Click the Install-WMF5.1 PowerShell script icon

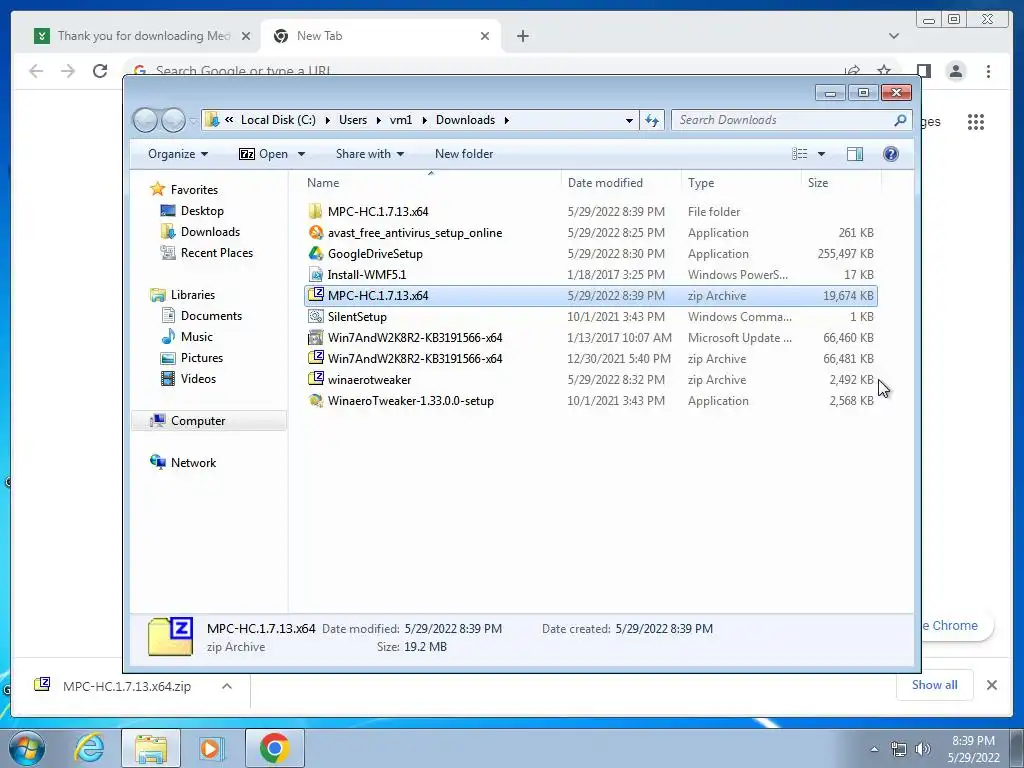click(315, 274)
